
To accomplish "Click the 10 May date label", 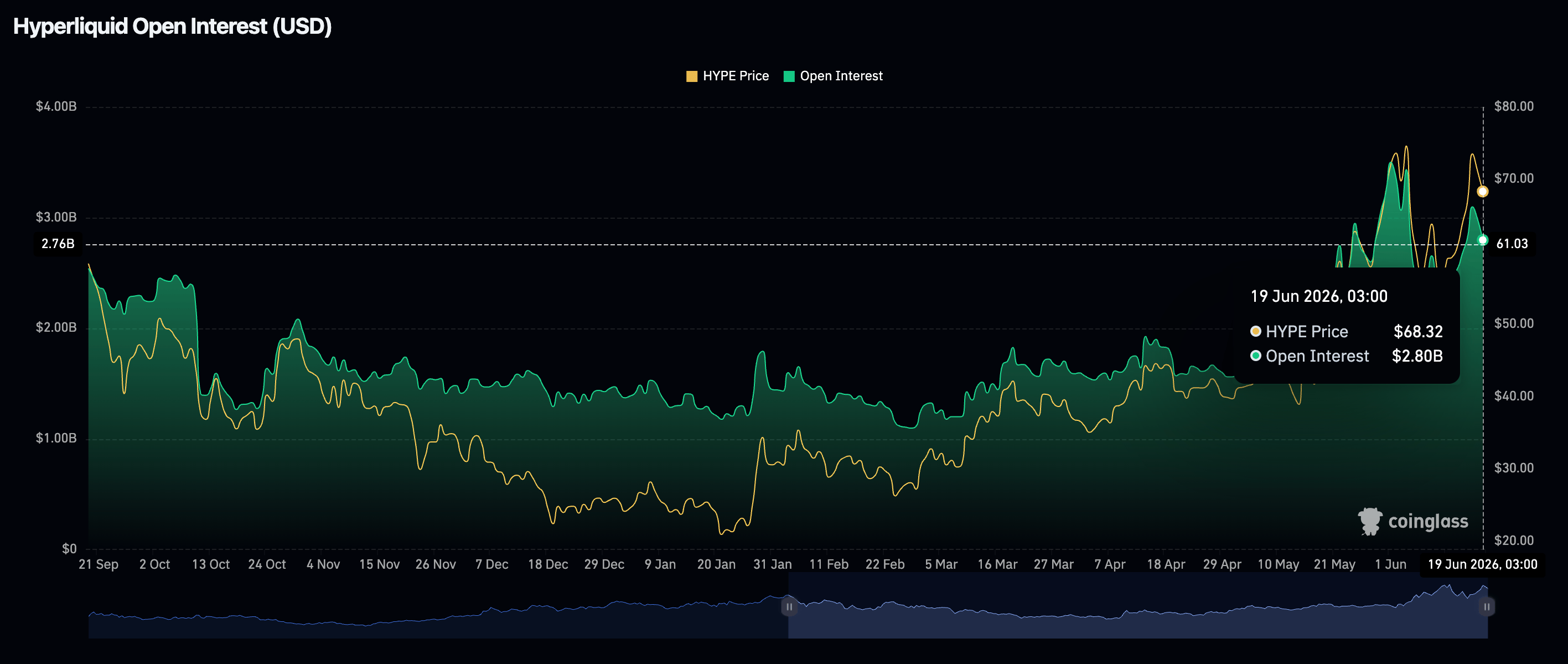I will click(x=1279, y=565).
